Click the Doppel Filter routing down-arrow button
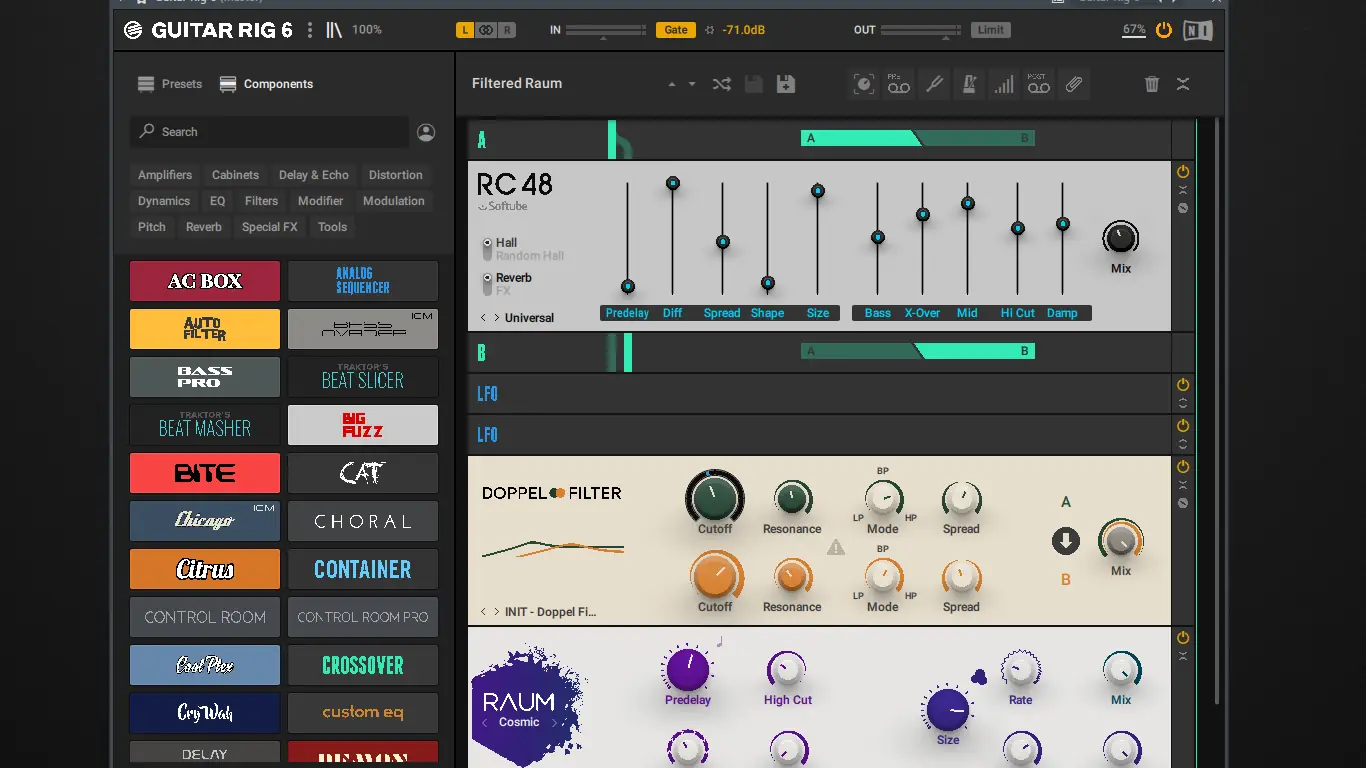The width and height of the screenshot is (1366, 768). pos(1066,541)
